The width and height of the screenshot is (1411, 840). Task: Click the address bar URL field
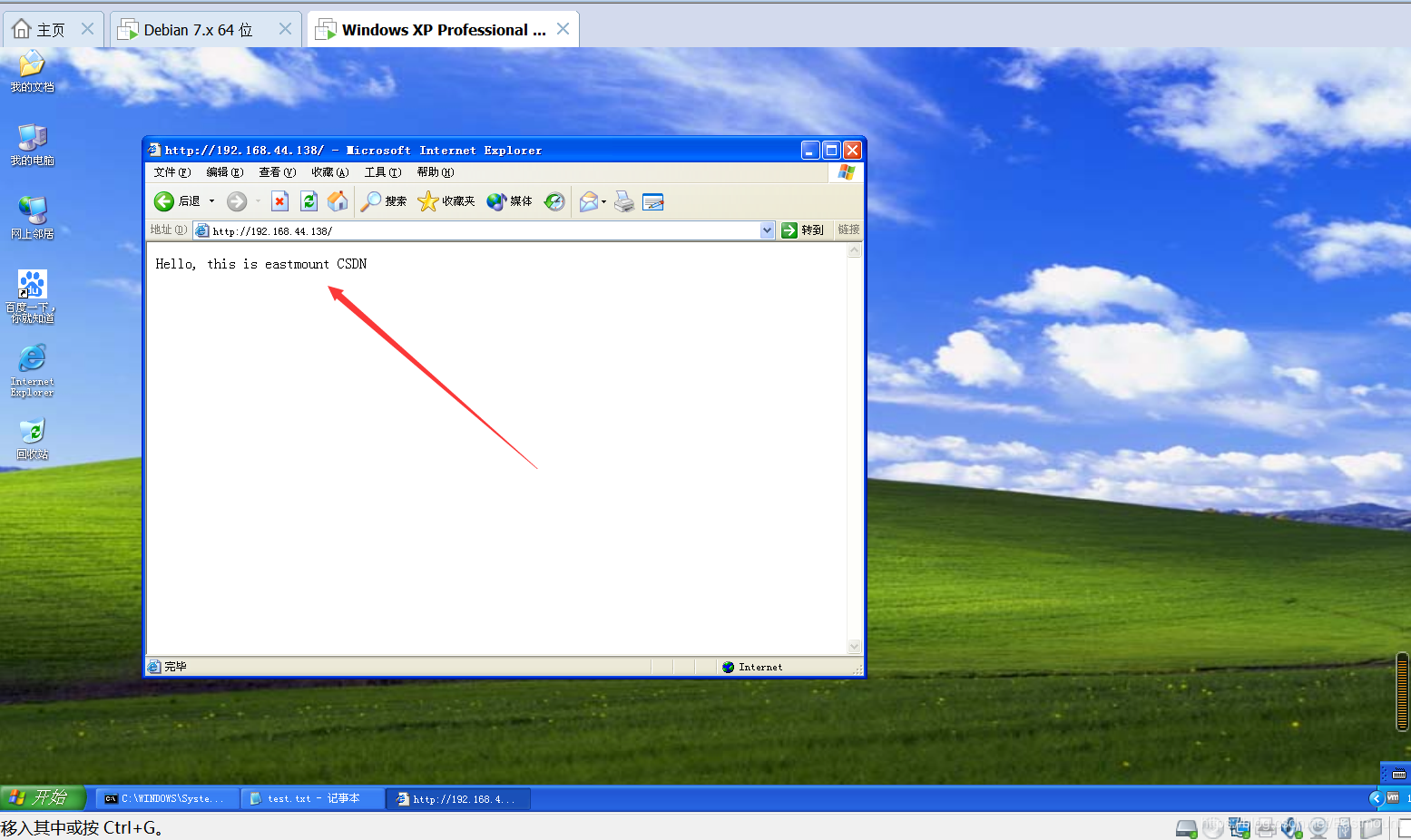485,230
